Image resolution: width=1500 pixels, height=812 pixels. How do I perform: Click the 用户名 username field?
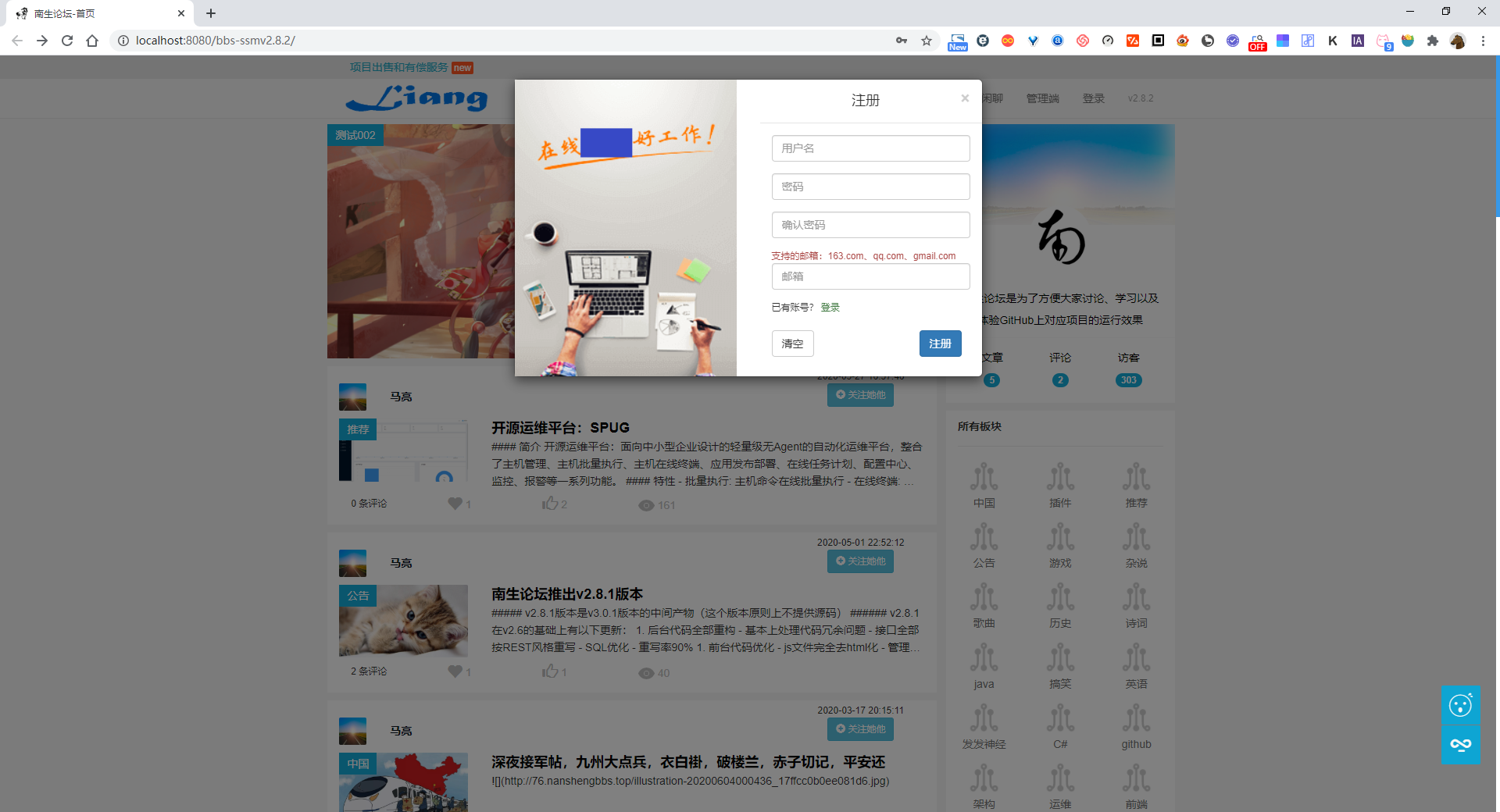tap(870, 148)
